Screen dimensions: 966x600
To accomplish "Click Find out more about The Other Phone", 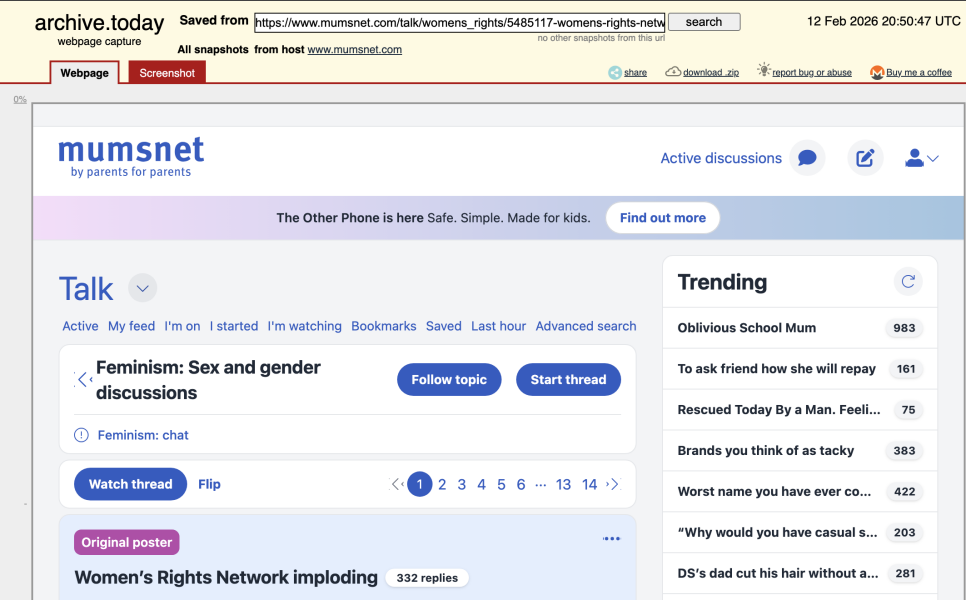I will click(x=662, y=217).
